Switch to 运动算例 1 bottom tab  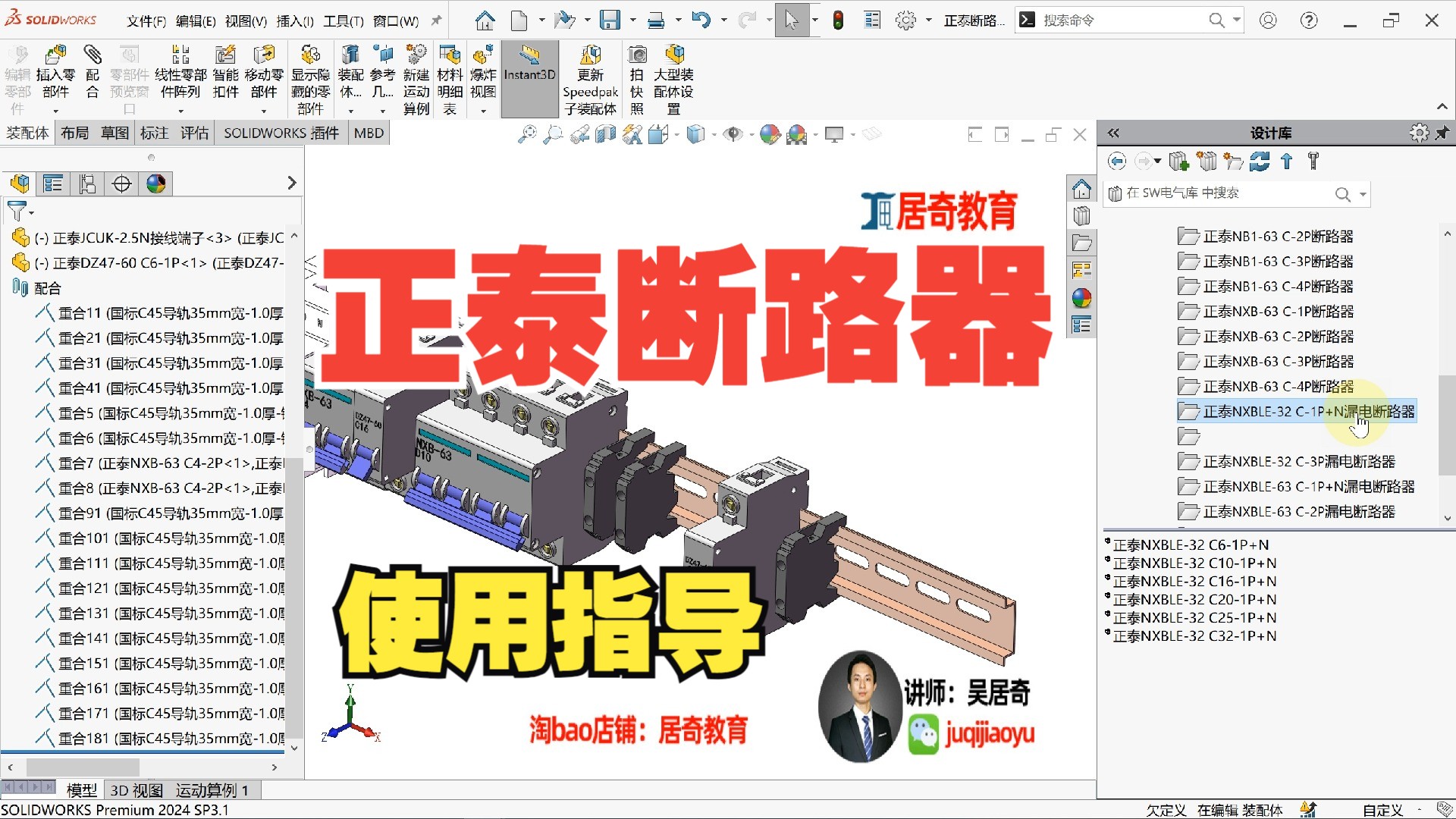[212, 790]
